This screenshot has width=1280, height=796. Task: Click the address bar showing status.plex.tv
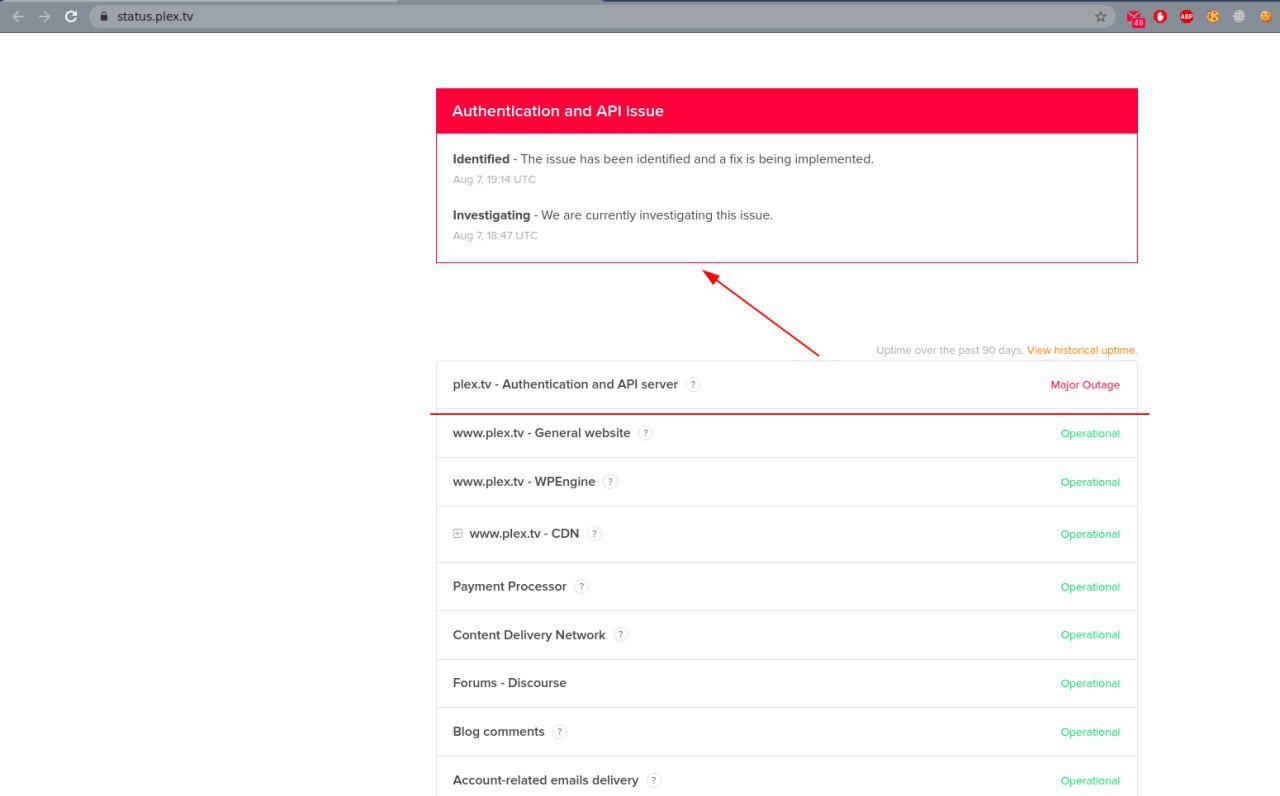pyautogui.click(x=600, y=16)
